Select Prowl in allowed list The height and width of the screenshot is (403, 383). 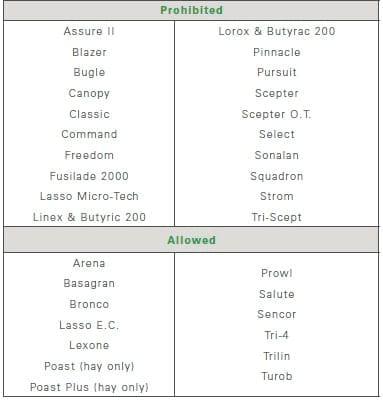pos(277,273)
